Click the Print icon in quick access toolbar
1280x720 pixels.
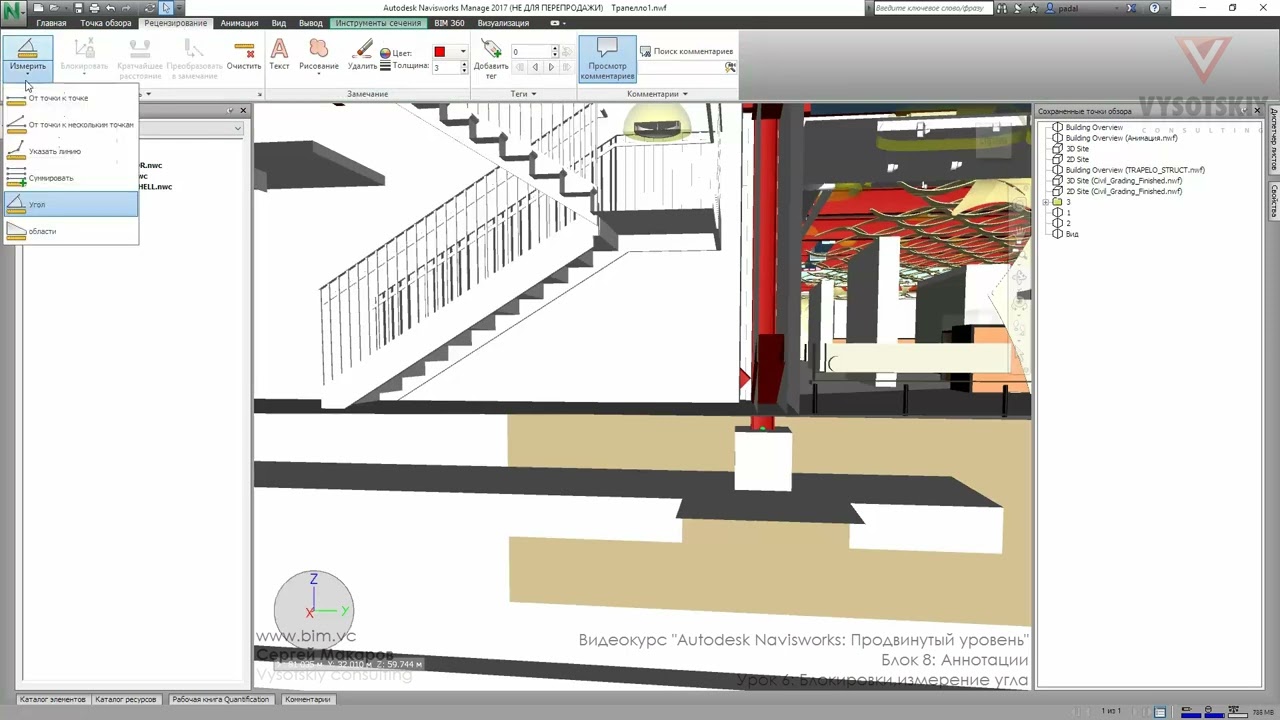[94, 8]
